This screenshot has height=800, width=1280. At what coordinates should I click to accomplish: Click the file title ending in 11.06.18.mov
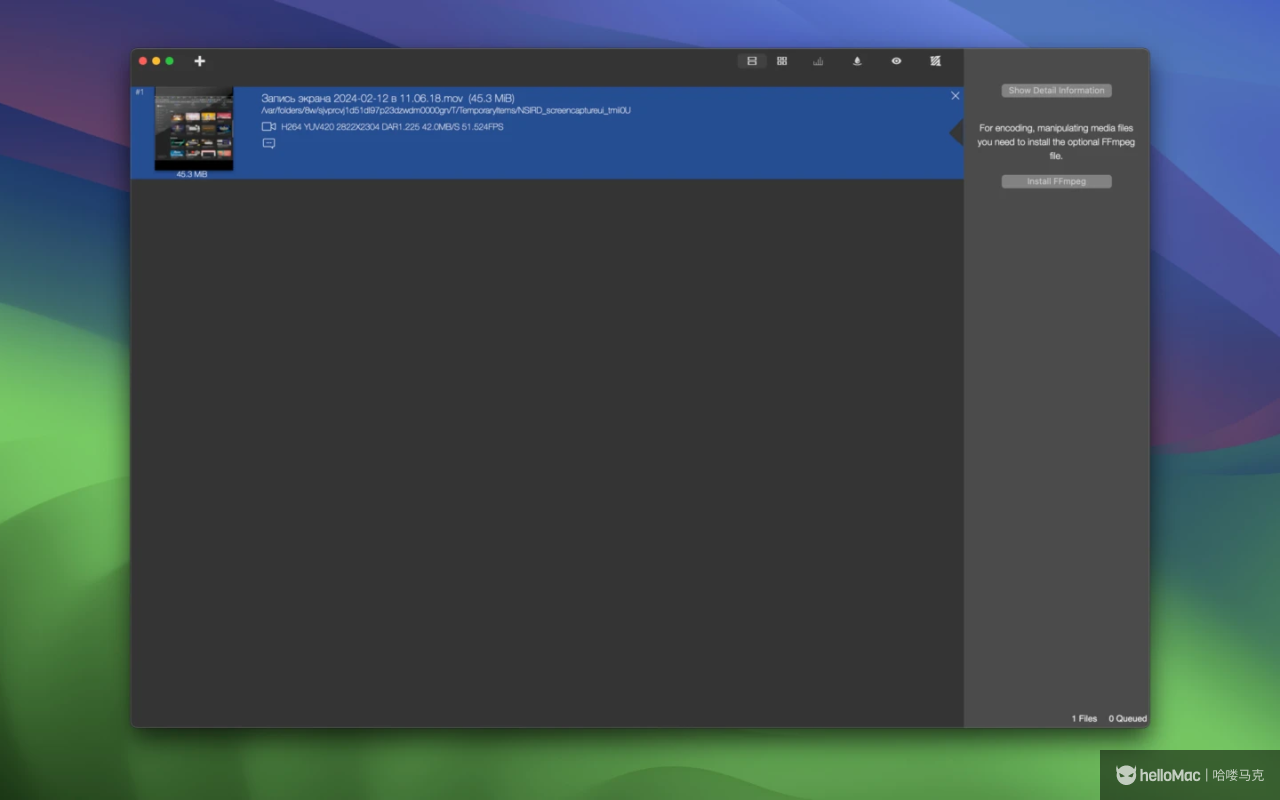point(363,98)
